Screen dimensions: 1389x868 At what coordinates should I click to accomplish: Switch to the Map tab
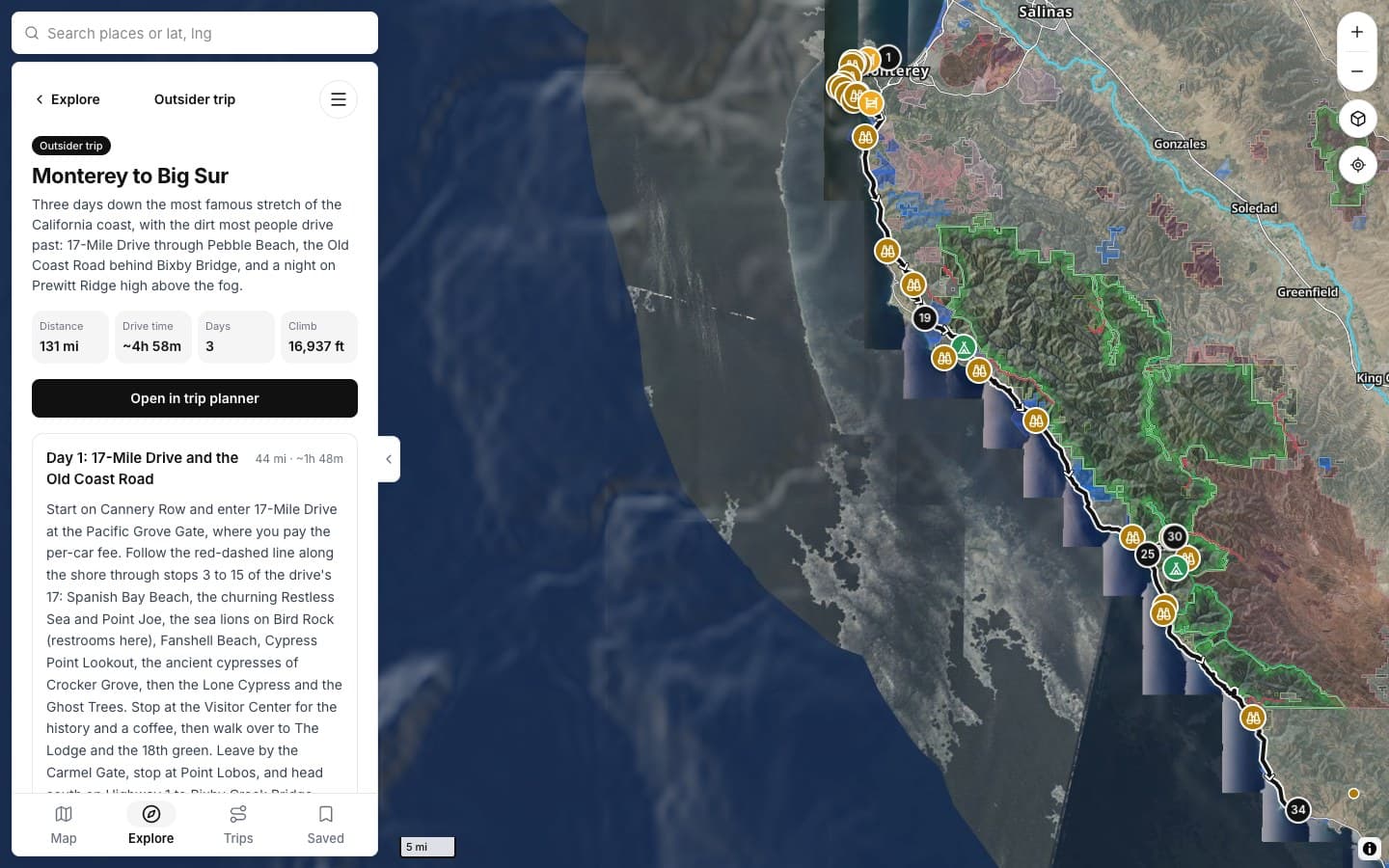[x=64, y=826]
